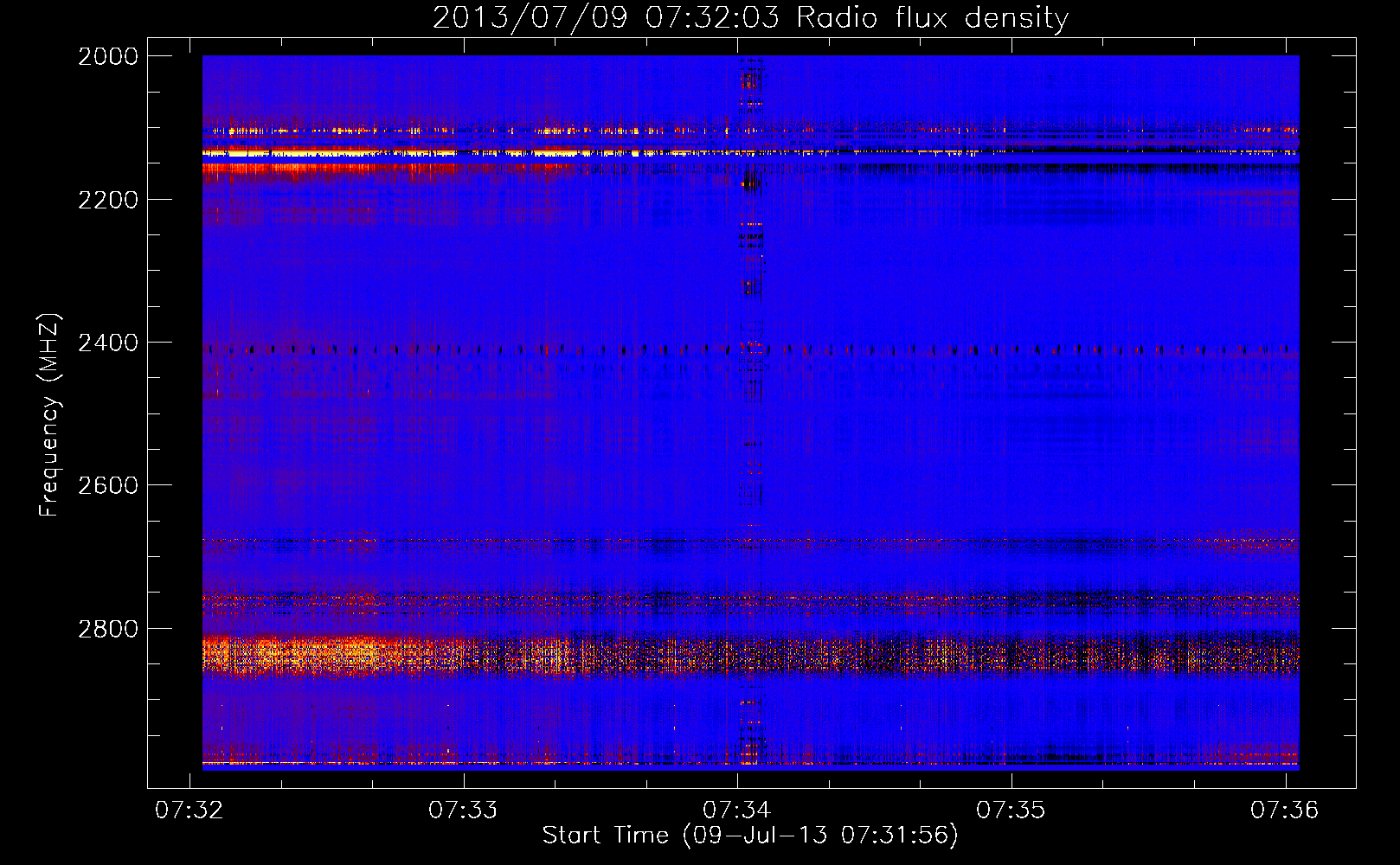Click the 2200 frequency tick label
This screenshot has width=1400, height=865.
click(108, 200)
